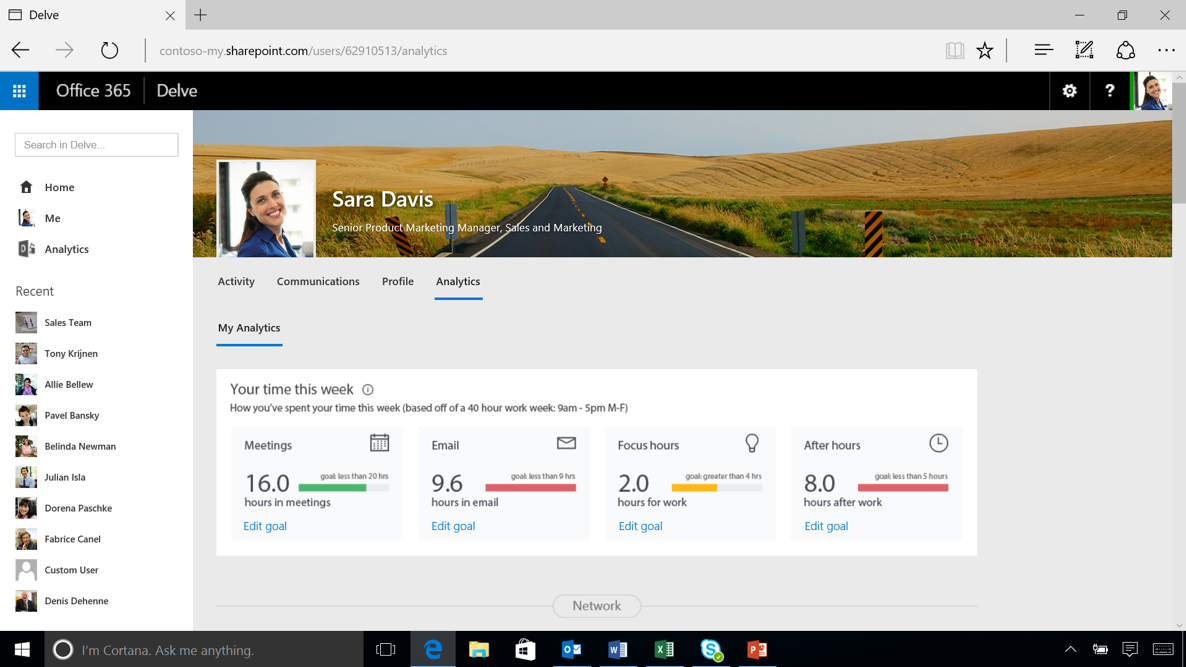Open the Office 365 app launcher
Viewport: 1186px width, 667px height.
[x=19, y=90]
